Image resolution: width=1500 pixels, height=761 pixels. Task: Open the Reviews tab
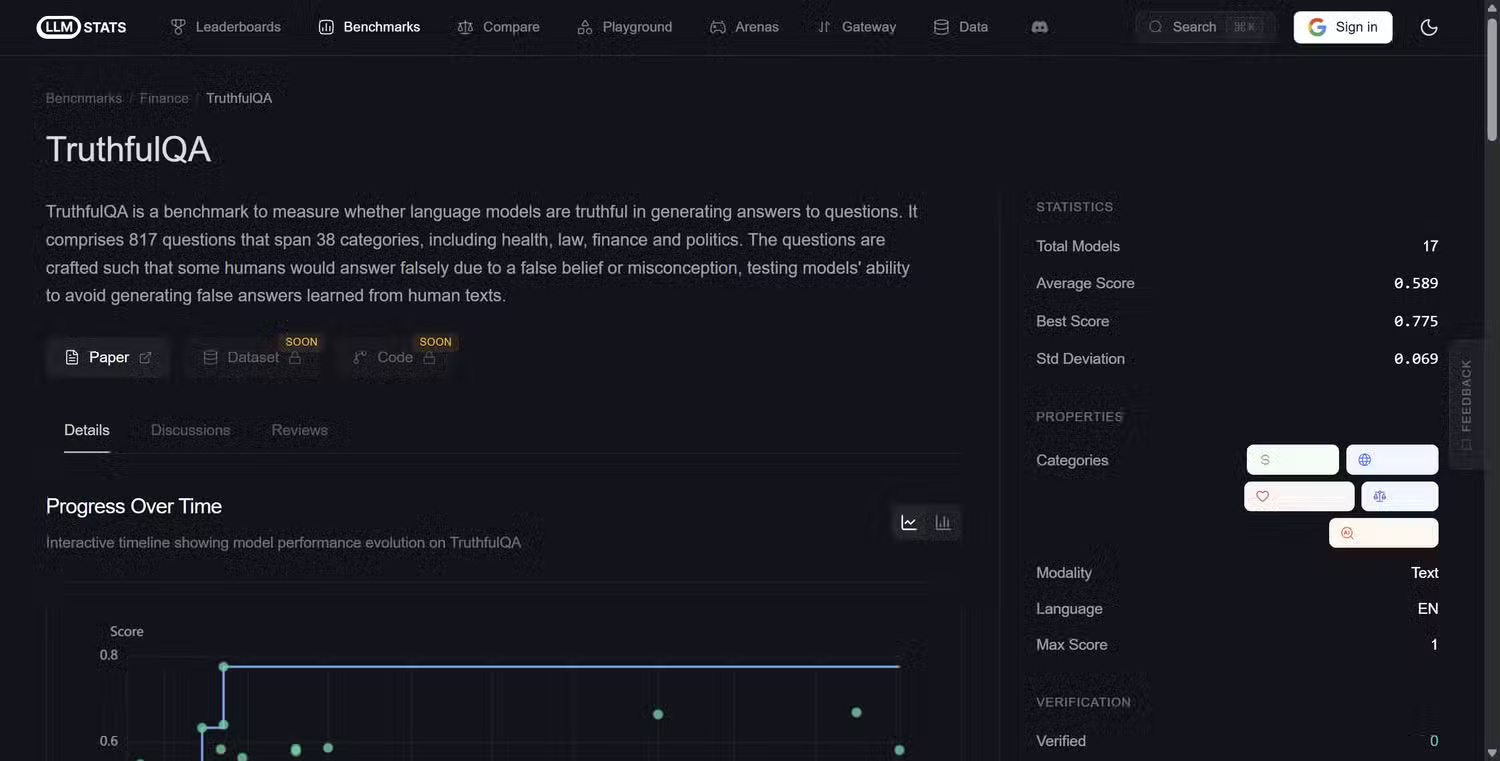[299, 430]
